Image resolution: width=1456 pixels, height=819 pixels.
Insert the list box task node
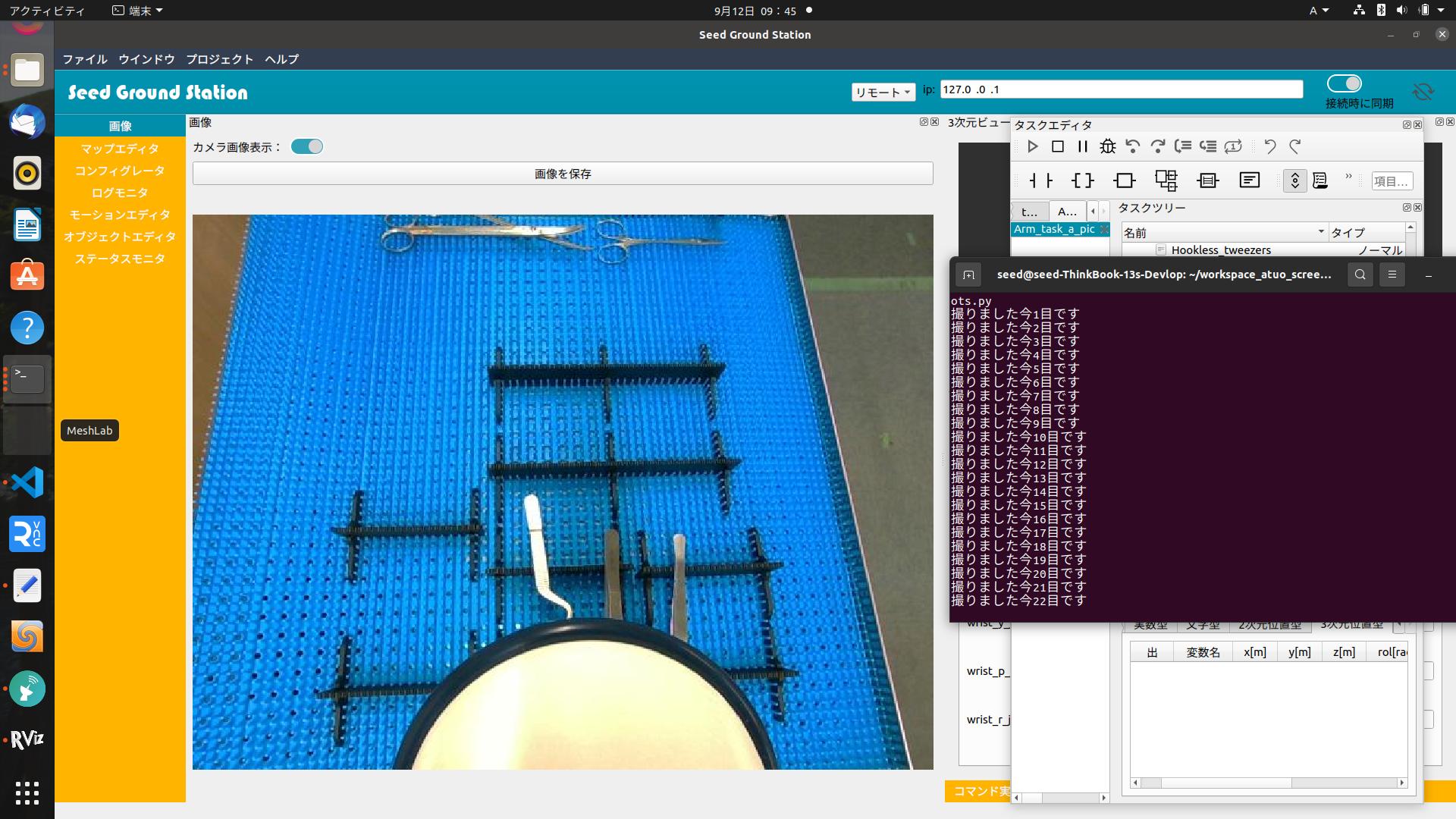(1207, 180)
